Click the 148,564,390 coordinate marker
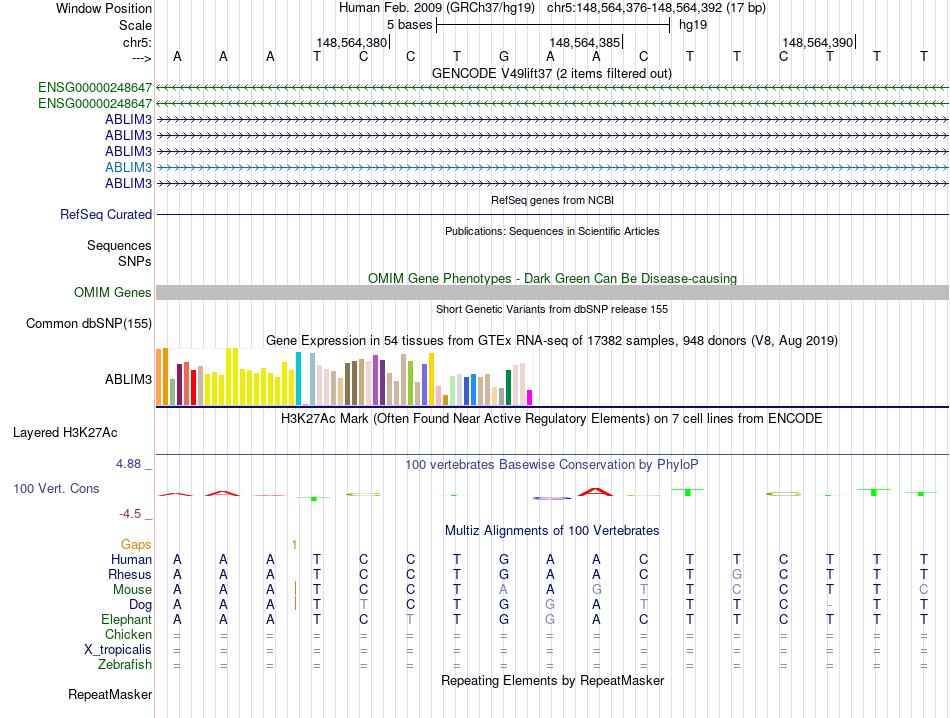950x718 pixels. 818,42
